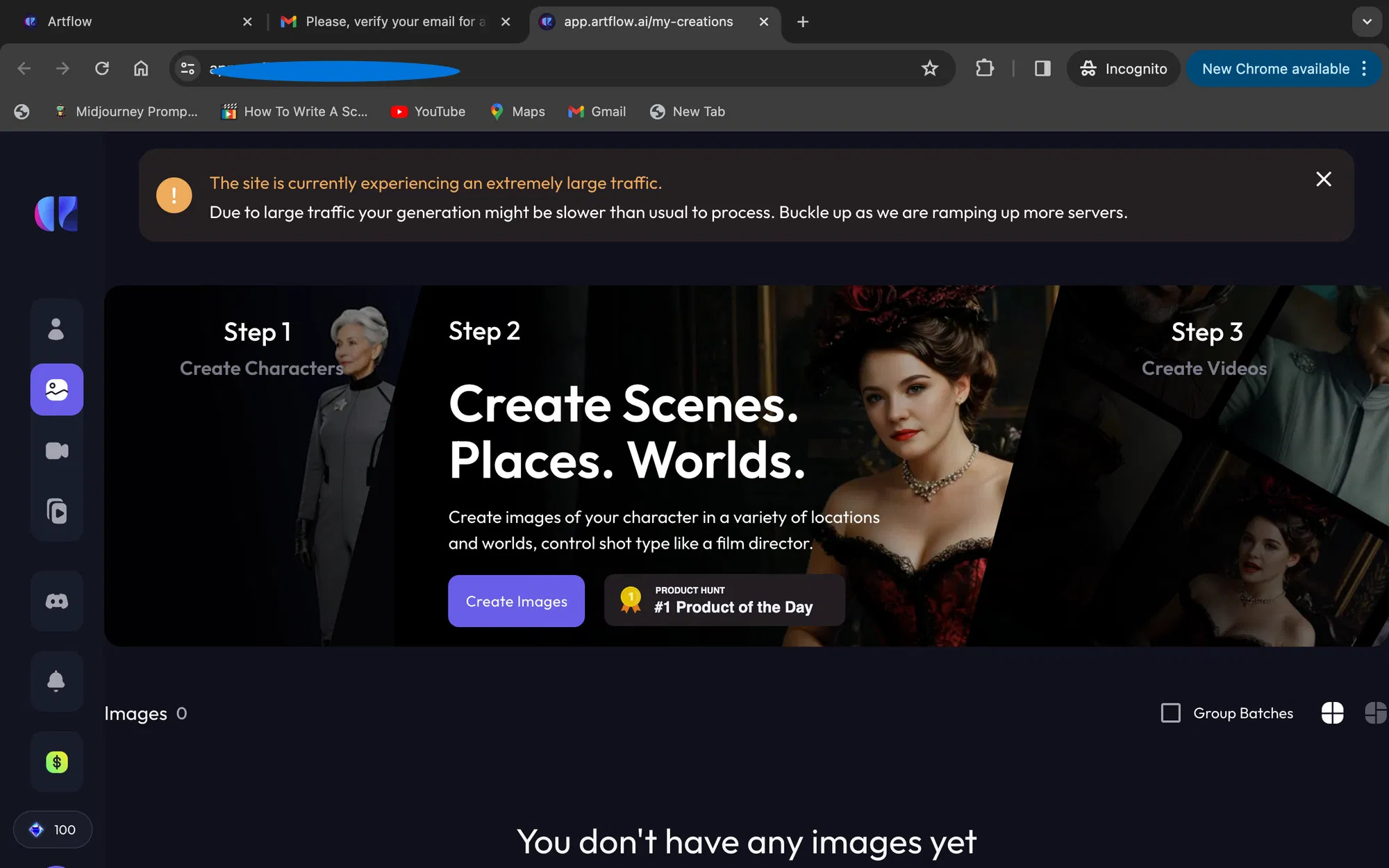Screen dimensions: 1389x868
Task: Dismiss the large traffic warning banner
Action: point(1323,179)
